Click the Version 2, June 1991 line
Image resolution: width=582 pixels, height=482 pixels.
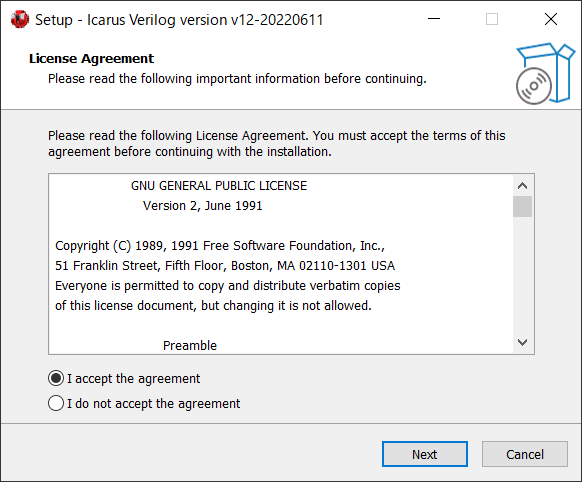[x=203, y=206]
